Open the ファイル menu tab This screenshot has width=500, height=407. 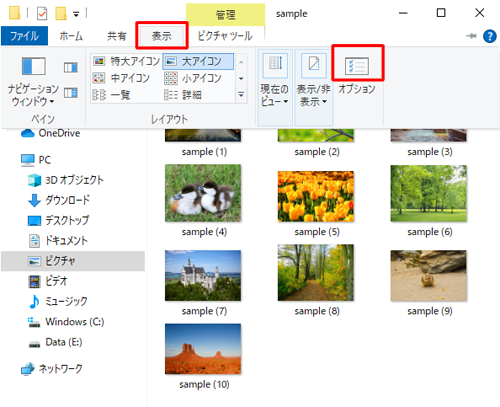coord(24,36)
